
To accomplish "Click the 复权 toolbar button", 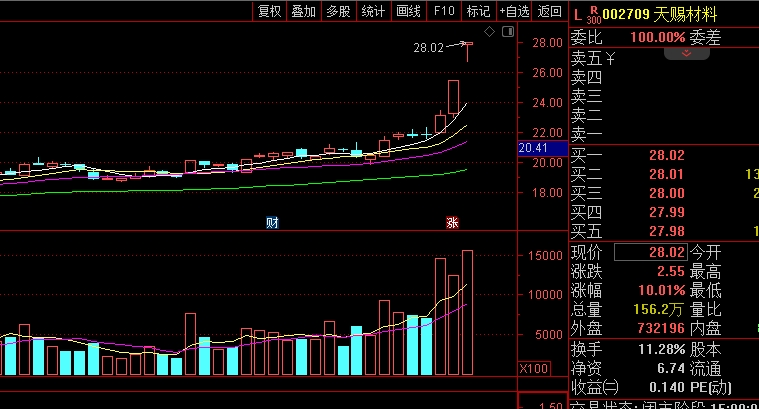I will (x=269, y=11).
